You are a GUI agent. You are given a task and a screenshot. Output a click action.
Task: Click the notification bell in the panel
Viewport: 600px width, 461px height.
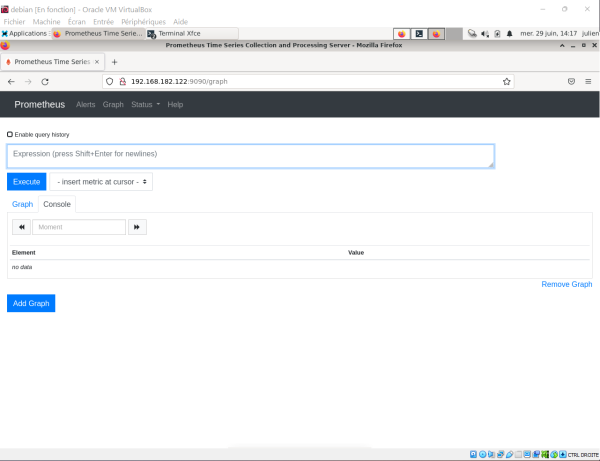509,34
